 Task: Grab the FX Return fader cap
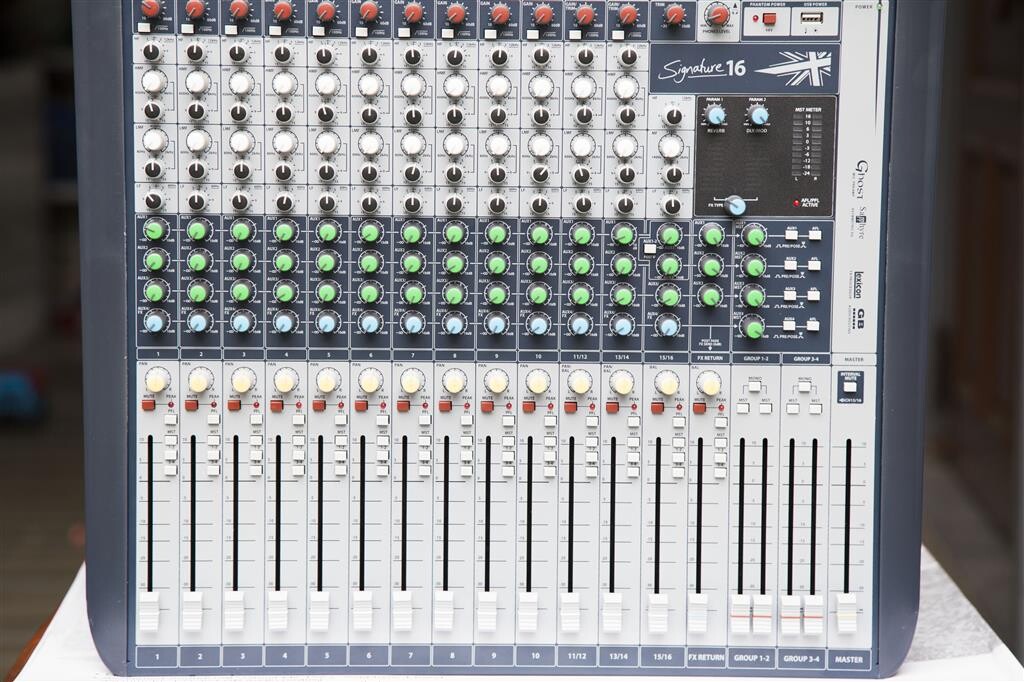(698, 613)
